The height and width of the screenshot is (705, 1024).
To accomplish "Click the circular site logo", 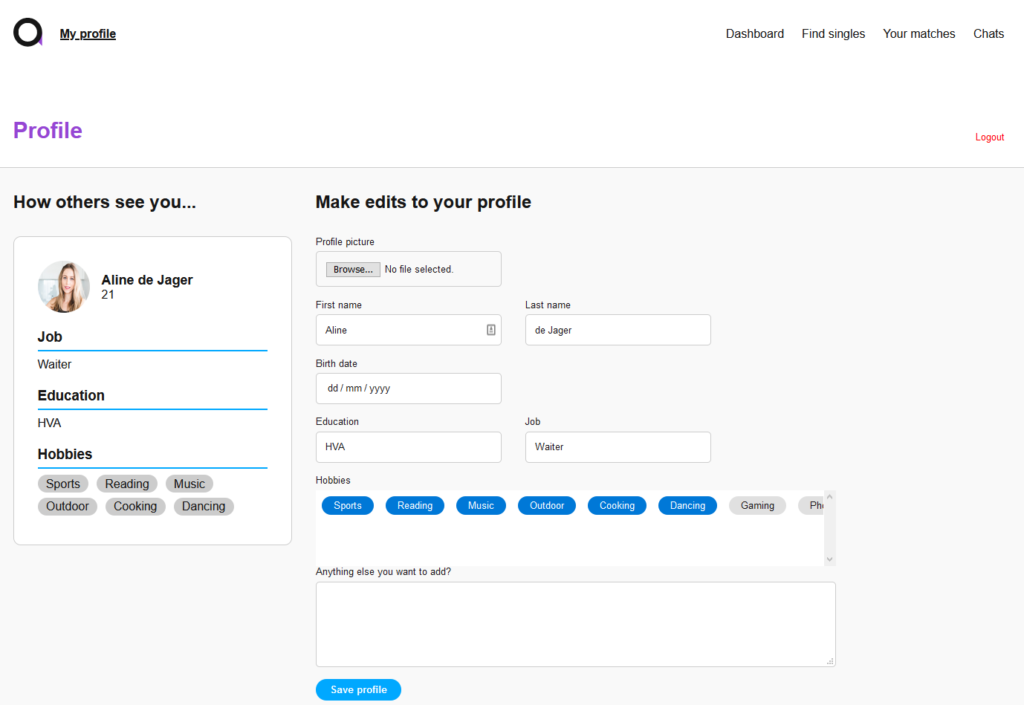I will 28,33.
